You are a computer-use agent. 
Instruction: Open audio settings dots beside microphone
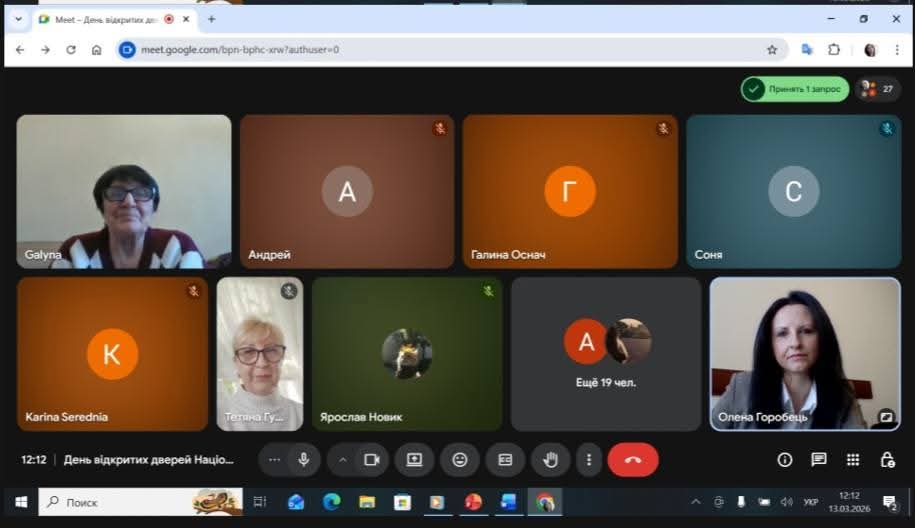pos(275,460)
